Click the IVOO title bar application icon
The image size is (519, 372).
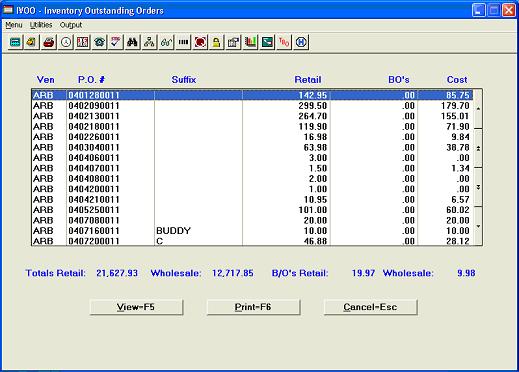[8, 10]
